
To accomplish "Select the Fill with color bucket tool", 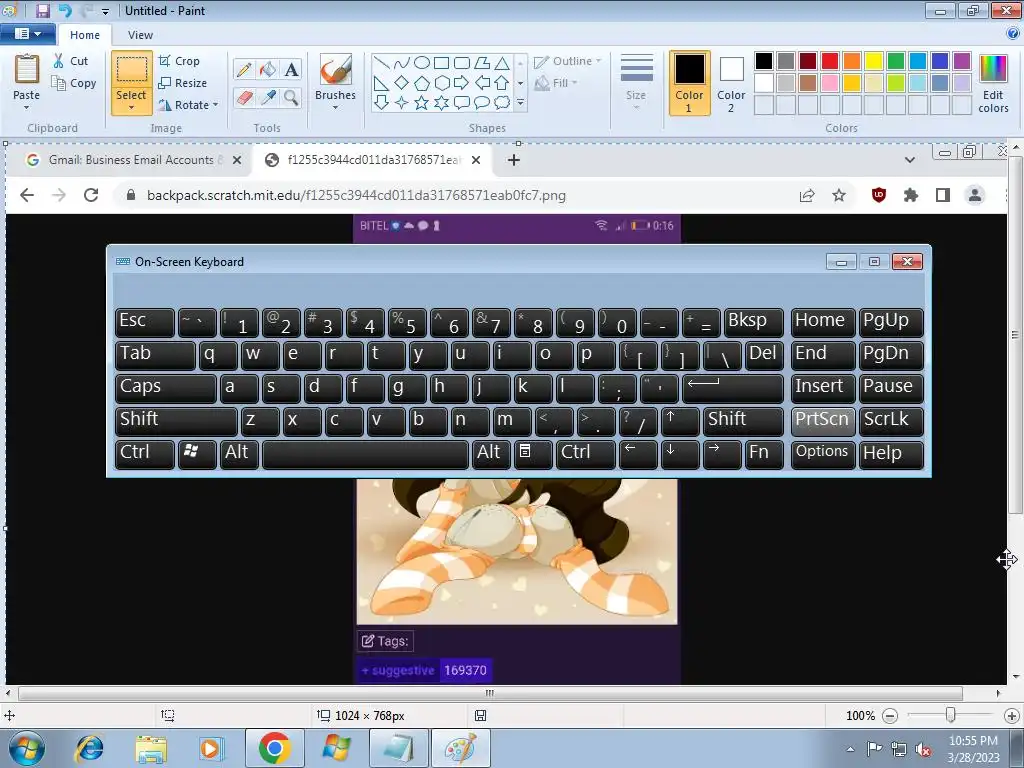I will coord(268,69).
